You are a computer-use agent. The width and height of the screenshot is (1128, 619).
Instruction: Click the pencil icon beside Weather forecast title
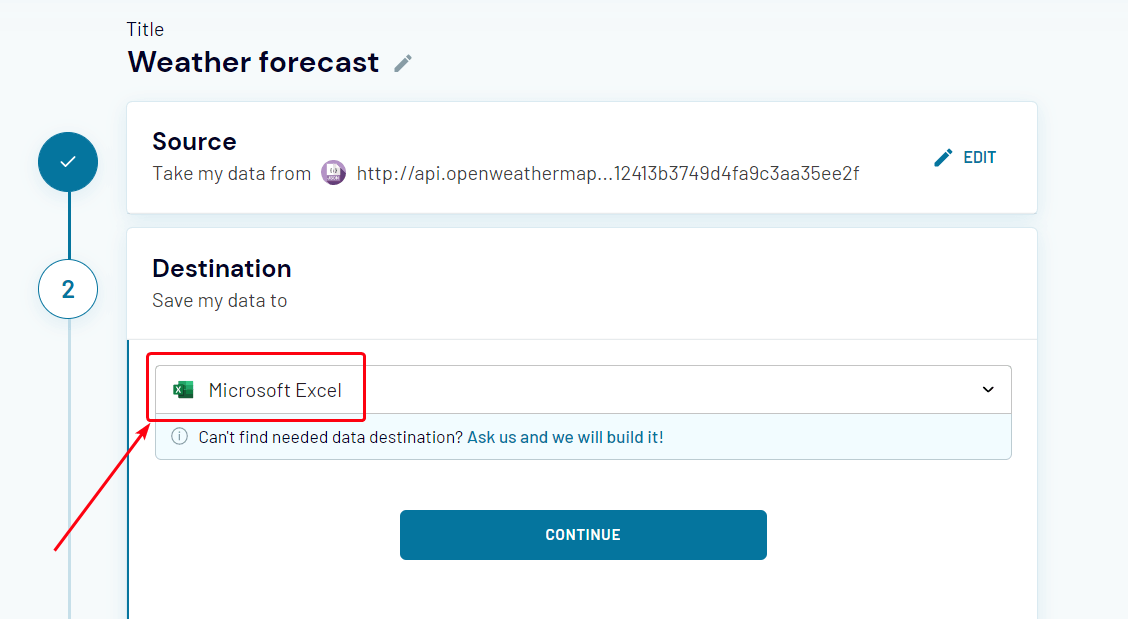(x=403, y=63)
